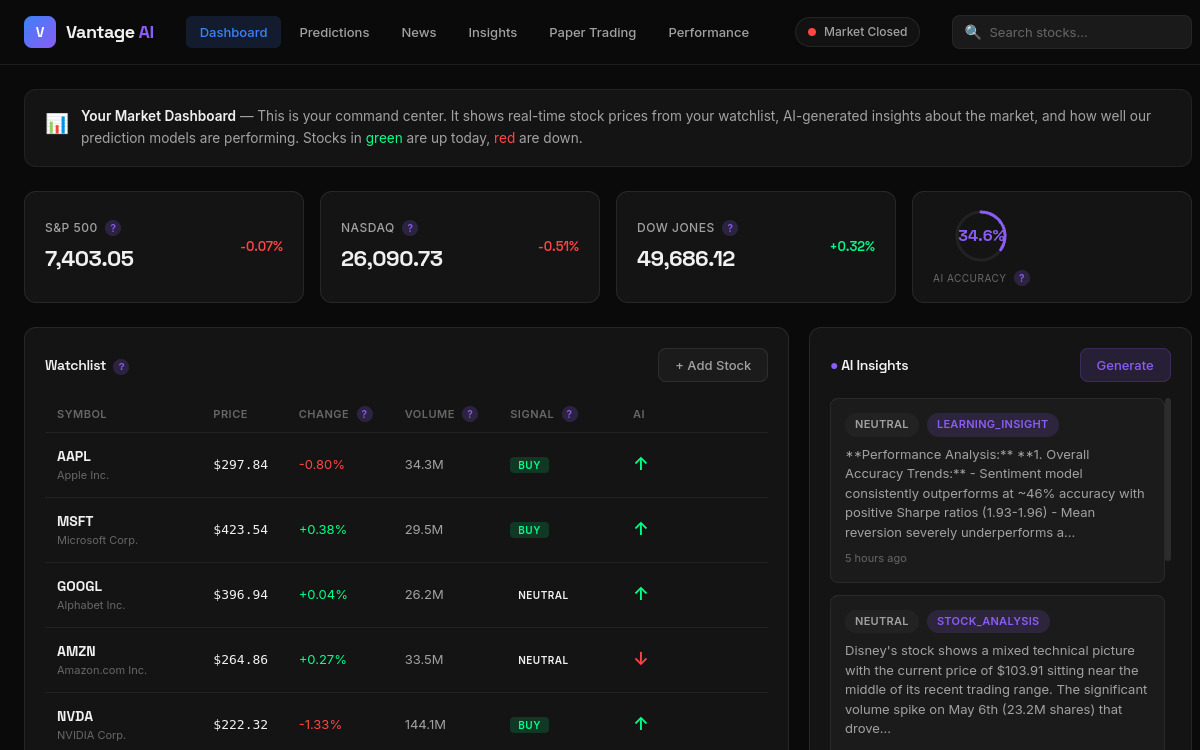Click the $297.84 price cell
Viewport: 1200px width, 750px height.
(x=241, y=465)
